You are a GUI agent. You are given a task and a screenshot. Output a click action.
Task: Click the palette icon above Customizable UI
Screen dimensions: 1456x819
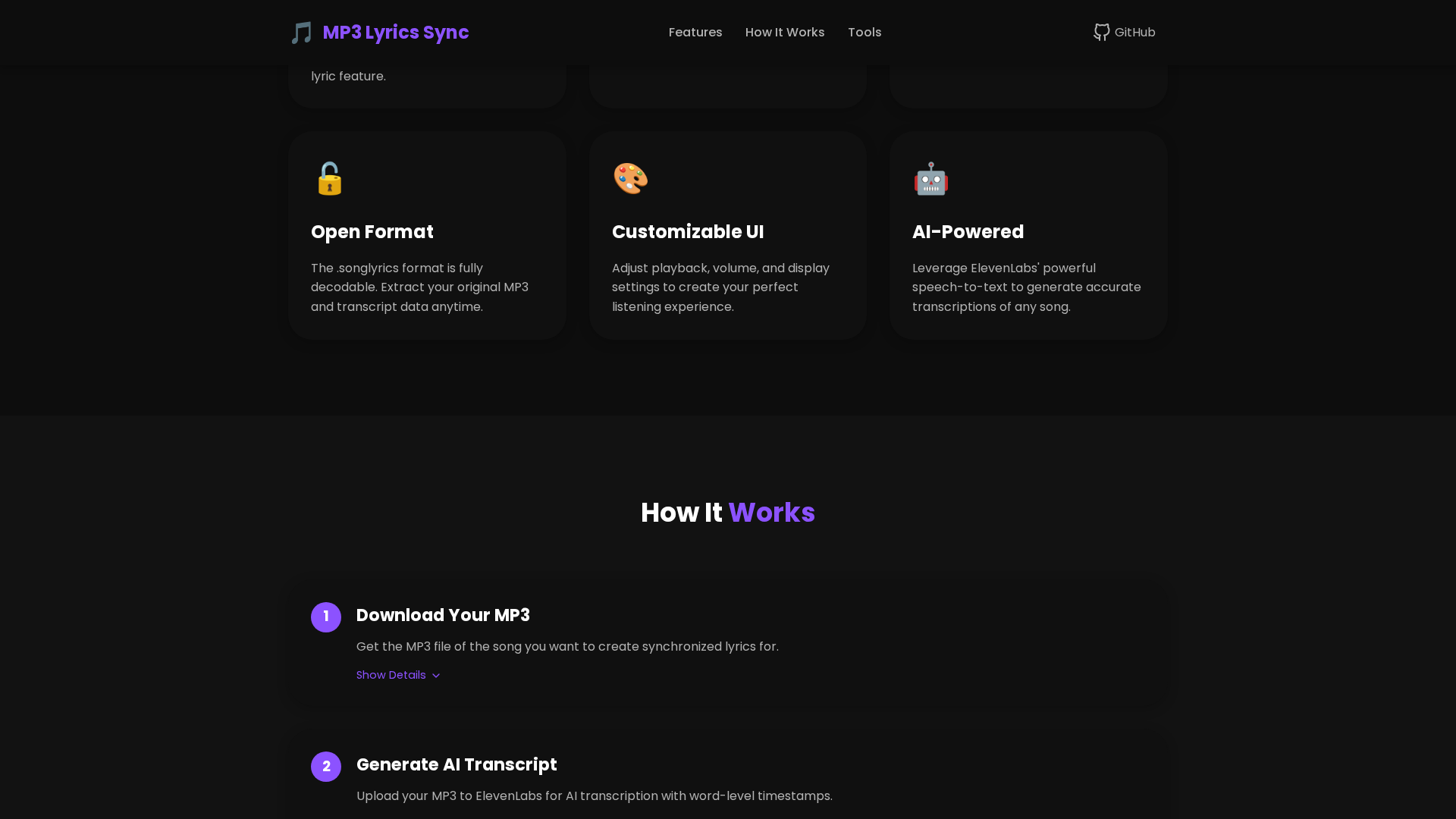pyautogui.click(x=629, y=178)
